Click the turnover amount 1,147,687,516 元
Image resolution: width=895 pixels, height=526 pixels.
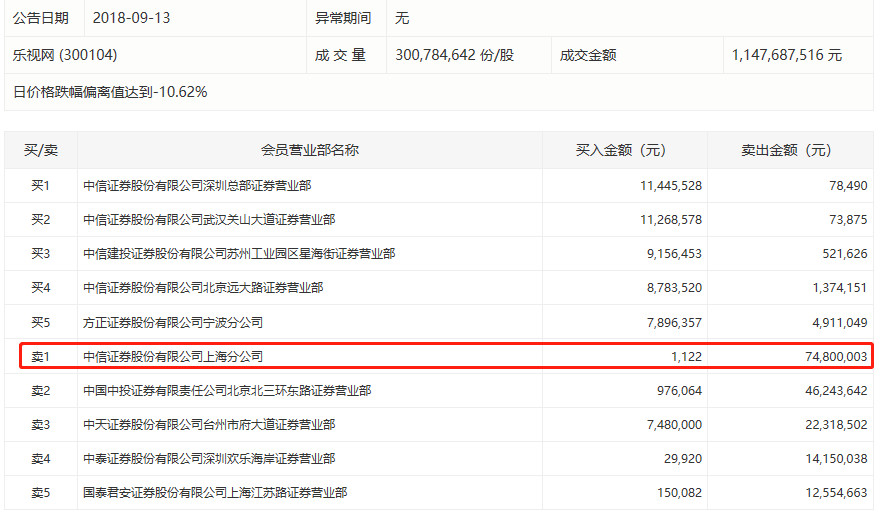[787, 55]
